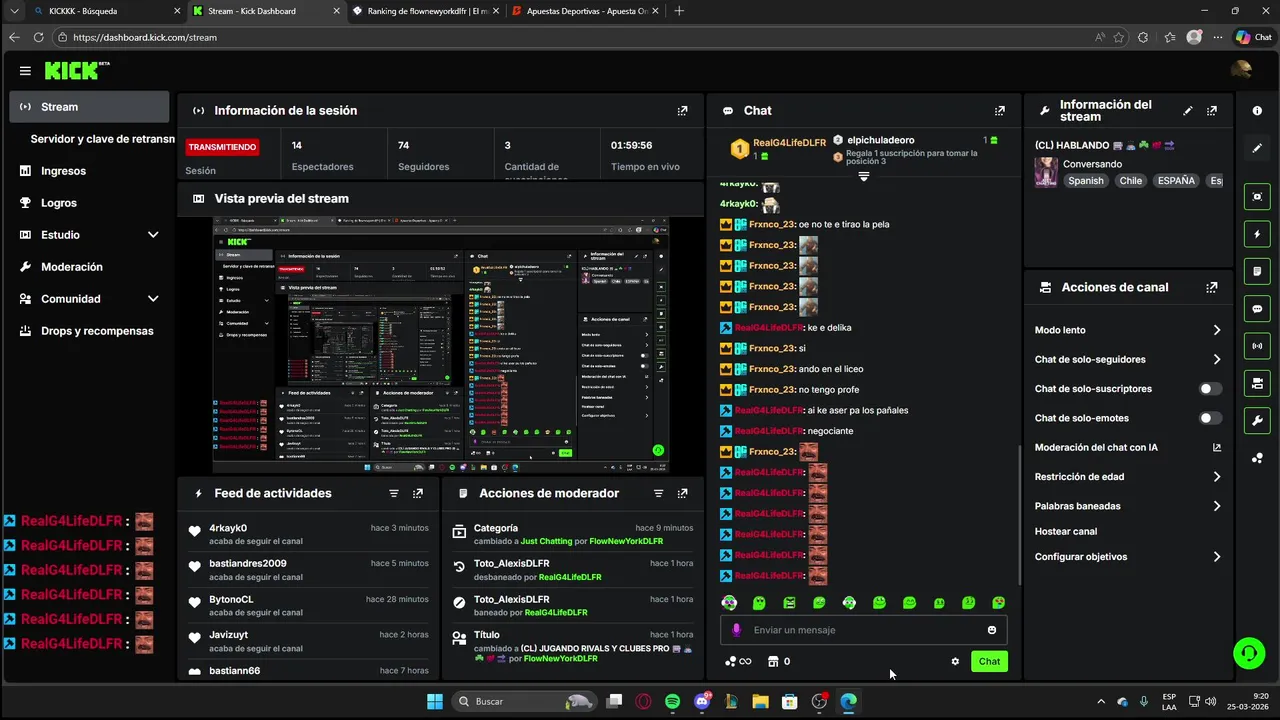Click the Chile tag chip
1280x720 pixels.
[x=1130, y=181]
